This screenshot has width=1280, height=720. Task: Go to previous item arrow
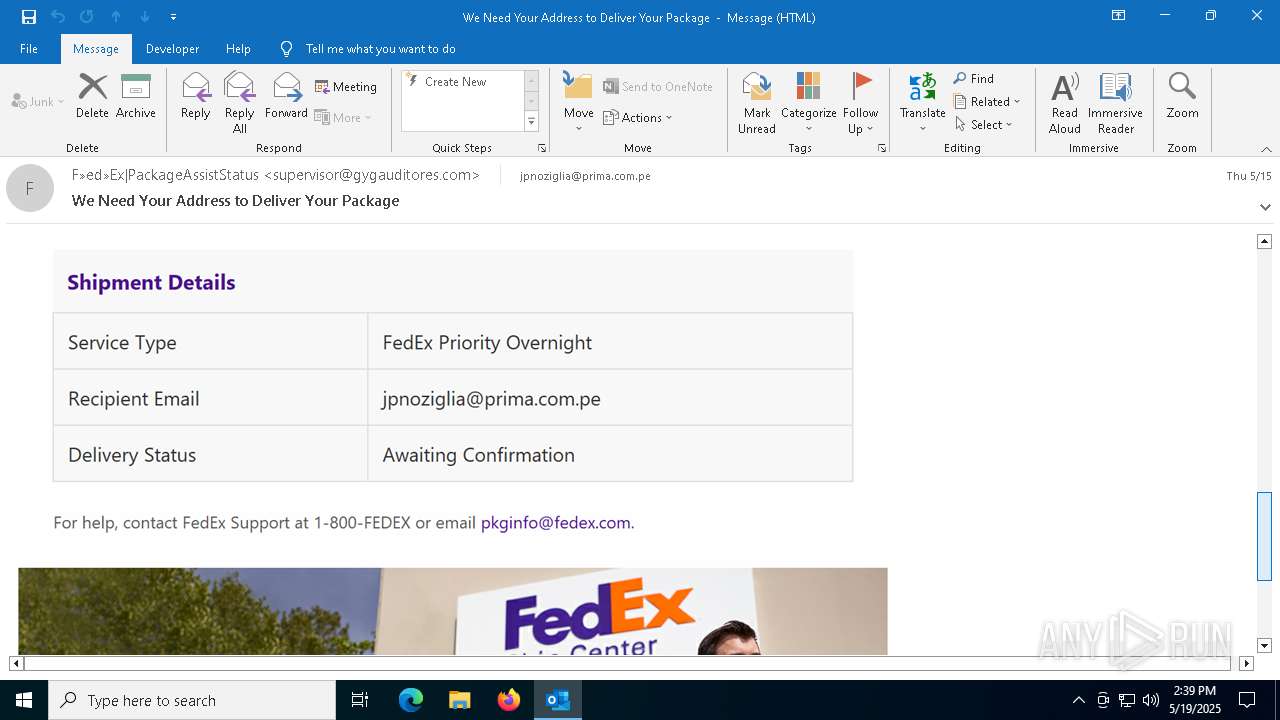116,17
